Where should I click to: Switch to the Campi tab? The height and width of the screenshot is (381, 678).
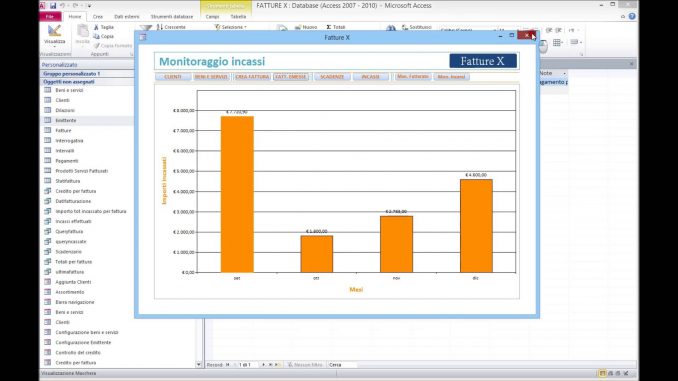212,16
